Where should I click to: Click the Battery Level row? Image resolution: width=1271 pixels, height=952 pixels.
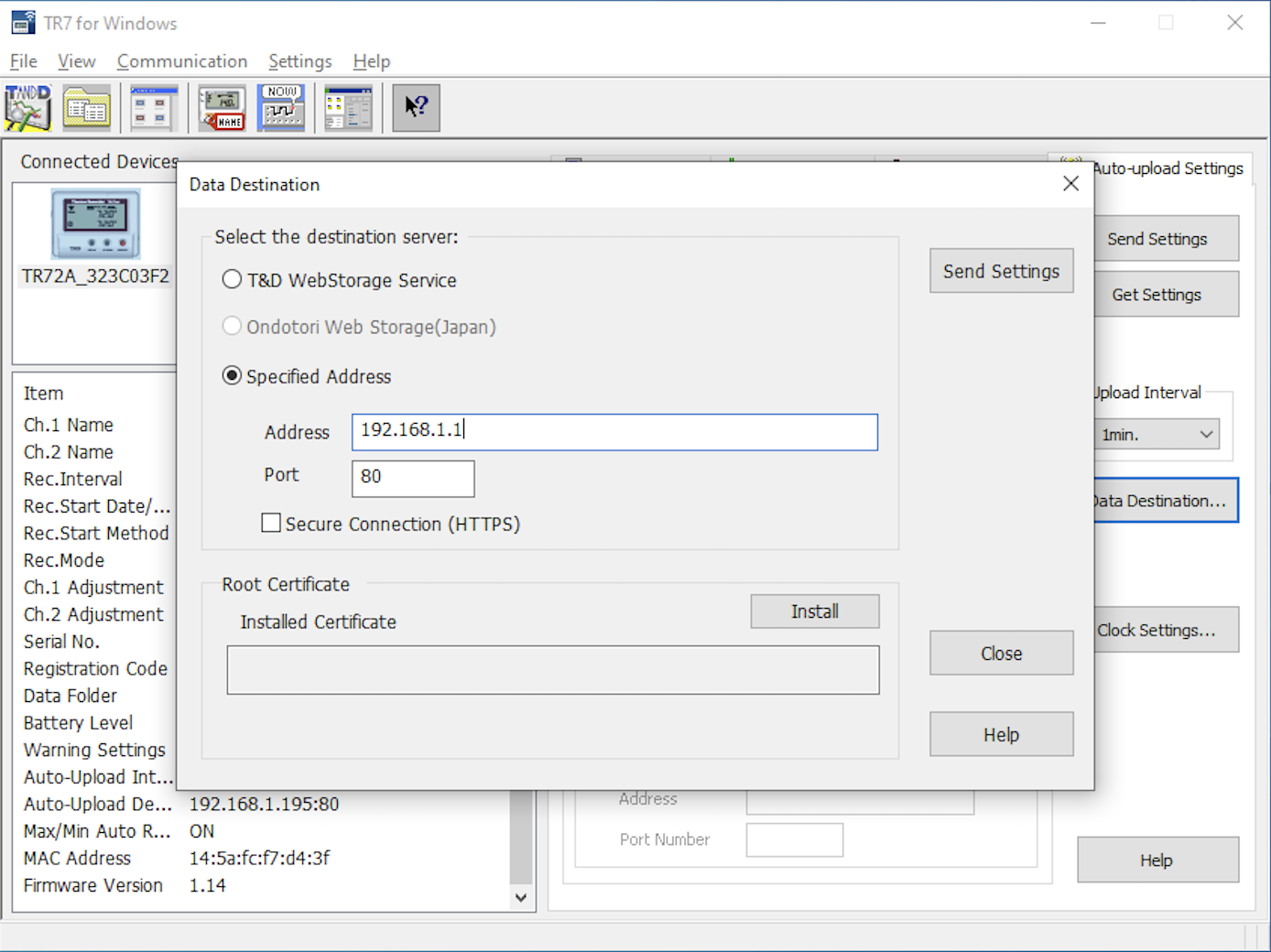pos(78,723)
